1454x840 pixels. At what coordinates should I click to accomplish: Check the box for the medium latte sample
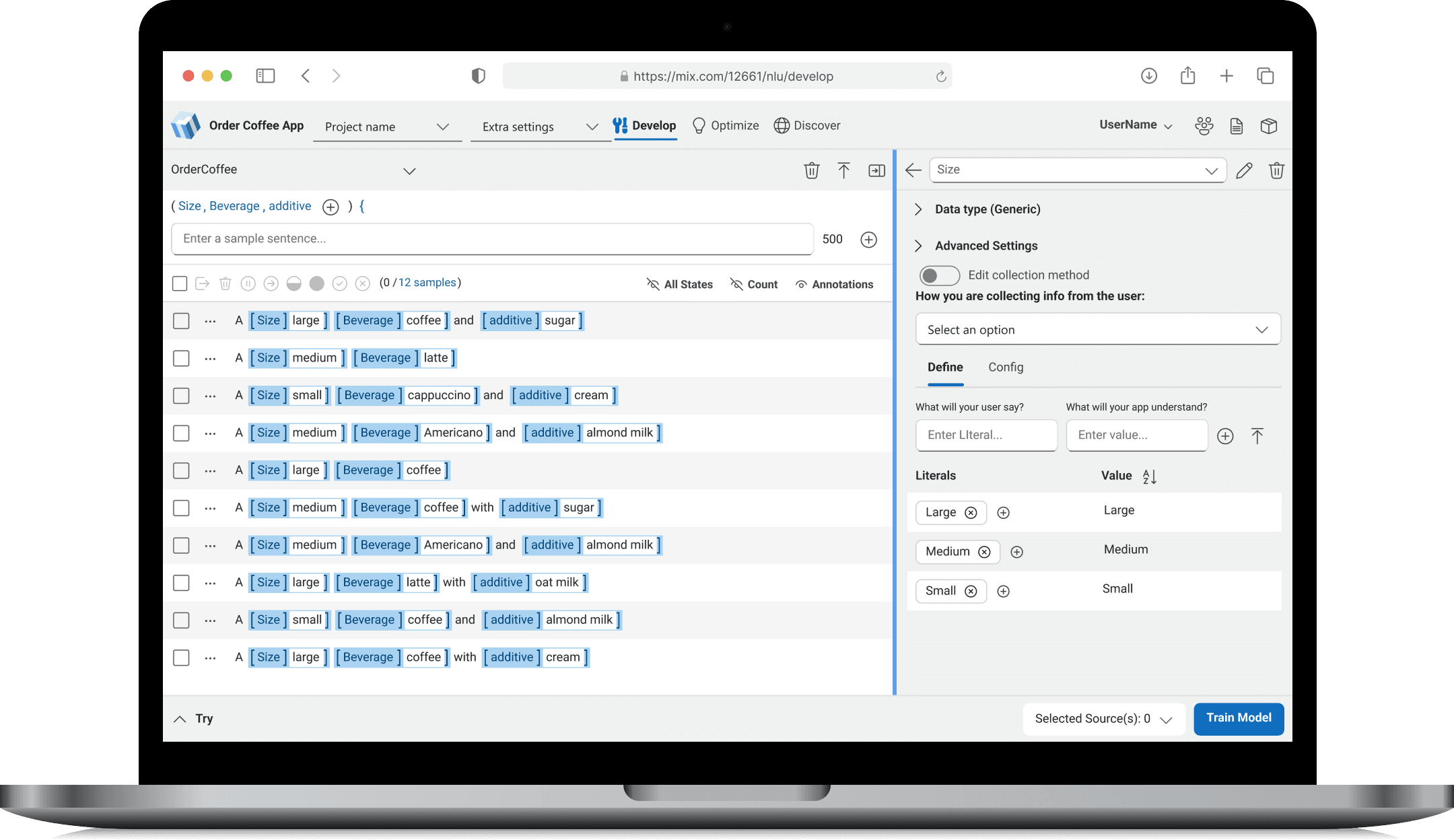(x=181, y=358)
